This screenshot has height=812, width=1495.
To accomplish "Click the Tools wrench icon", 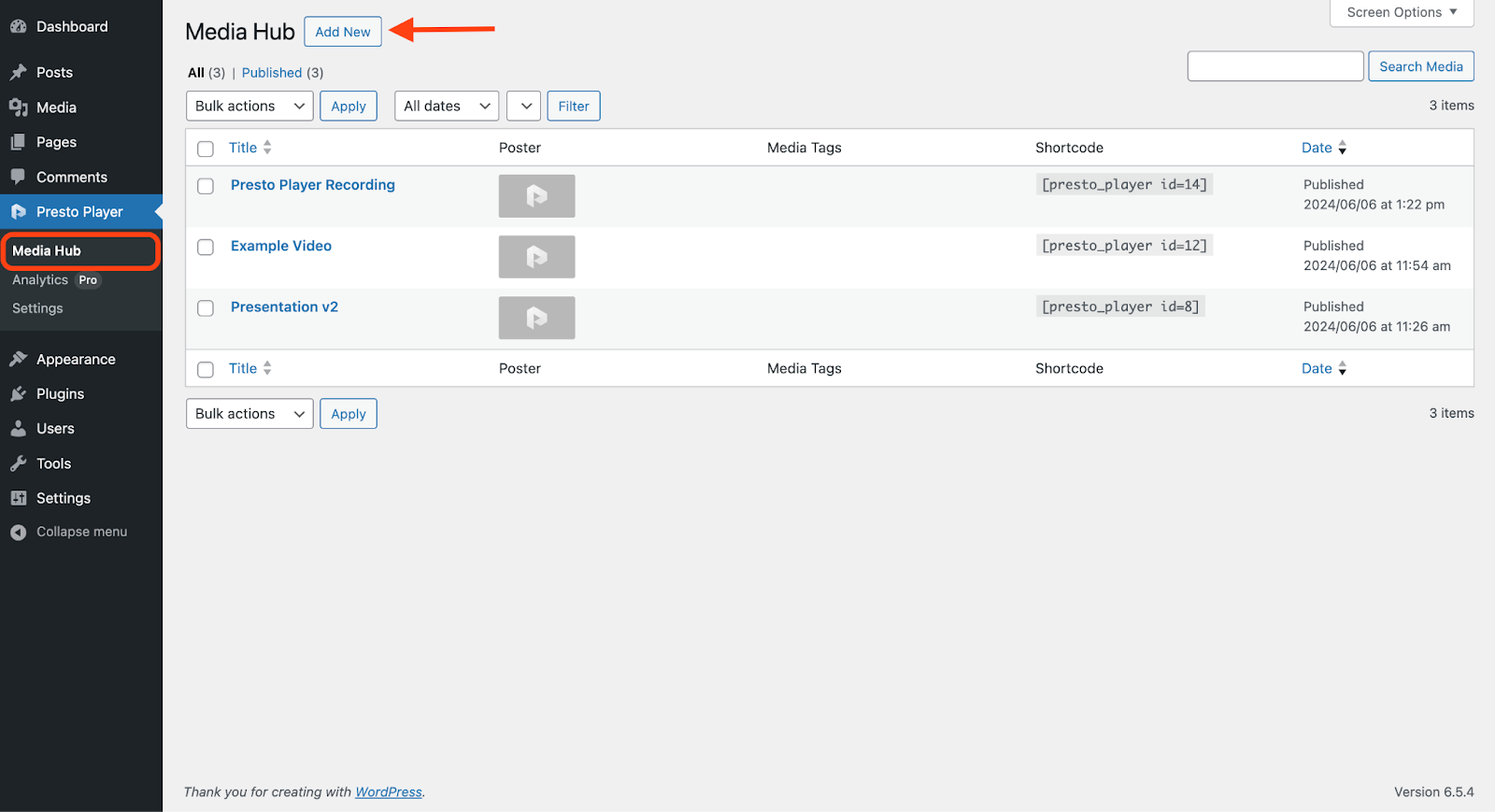I will (18, 463).
